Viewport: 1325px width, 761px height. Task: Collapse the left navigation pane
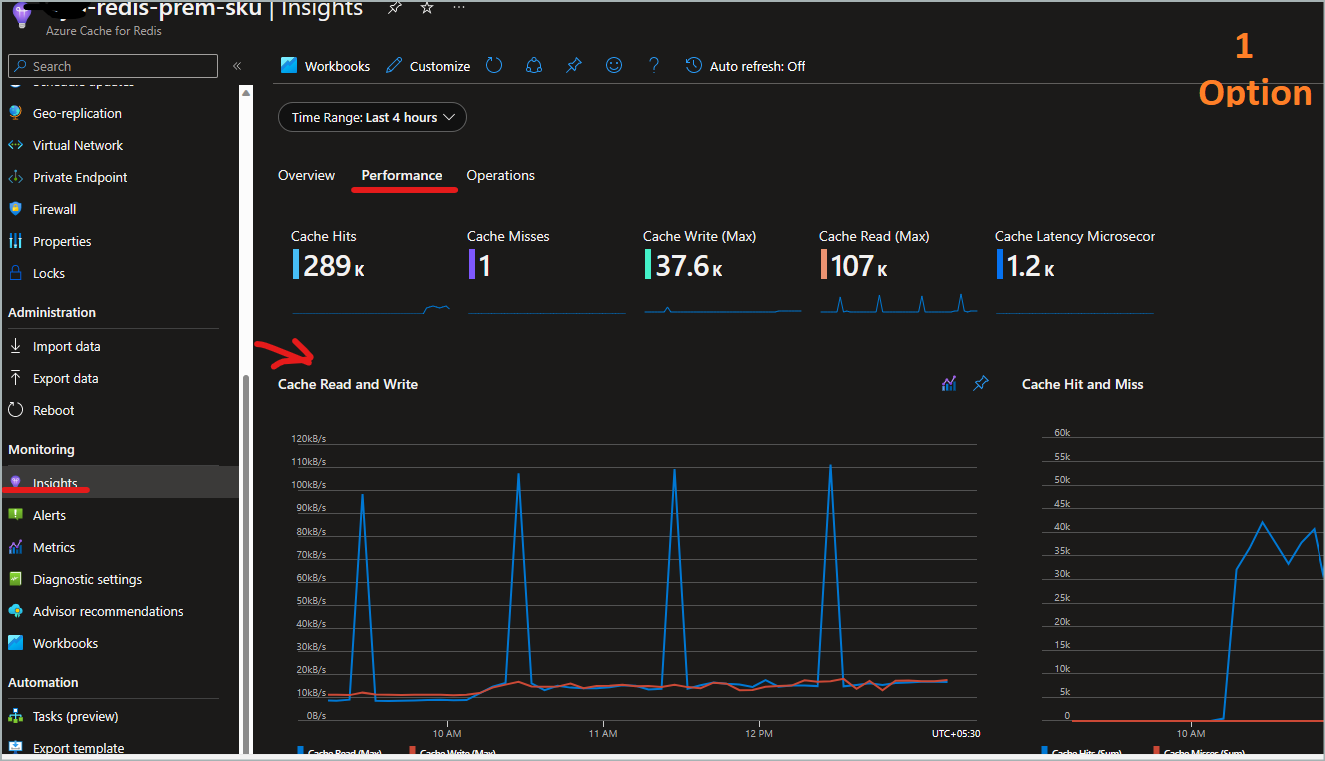tap(237, 66)
